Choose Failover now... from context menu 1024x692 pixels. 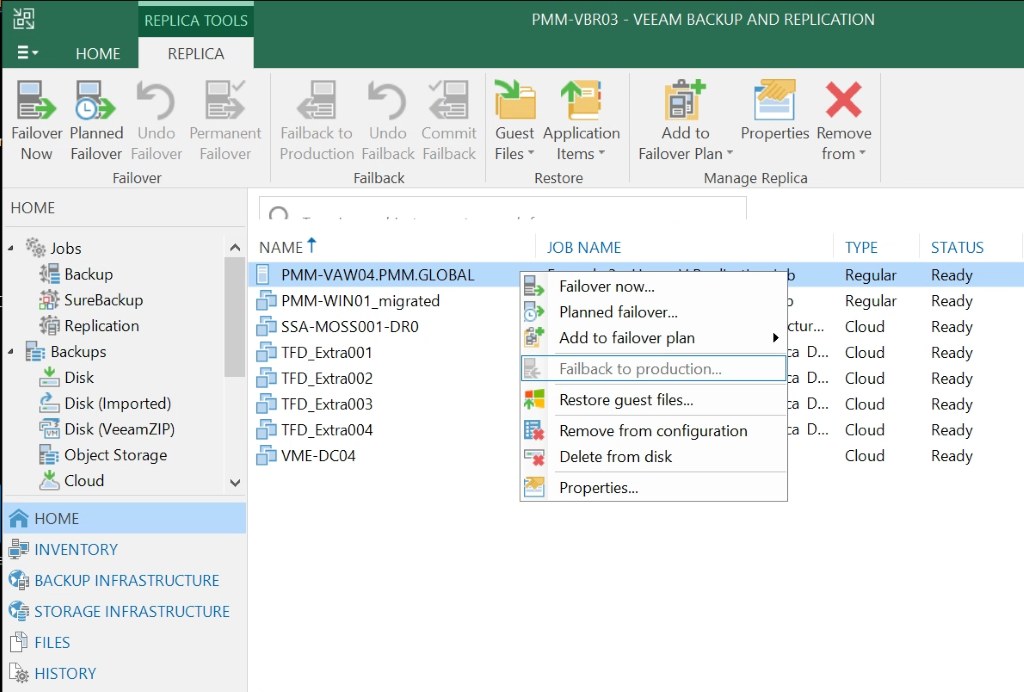(x=653, y=286)
